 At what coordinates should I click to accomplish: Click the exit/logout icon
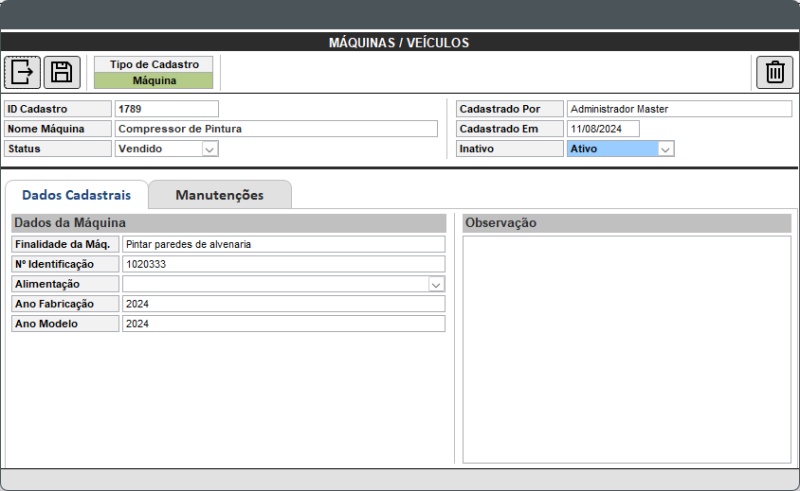tap(22, 72)
